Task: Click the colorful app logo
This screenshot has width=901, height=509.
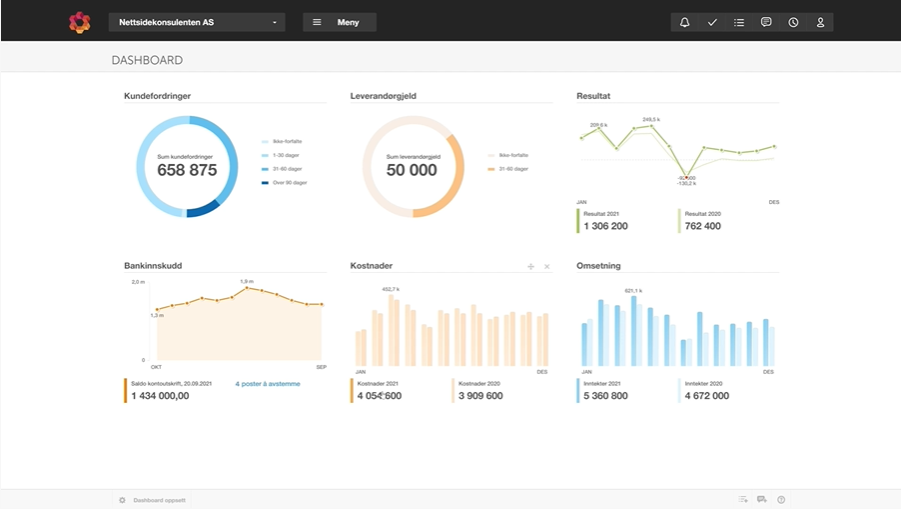Action: click(79, 22)
